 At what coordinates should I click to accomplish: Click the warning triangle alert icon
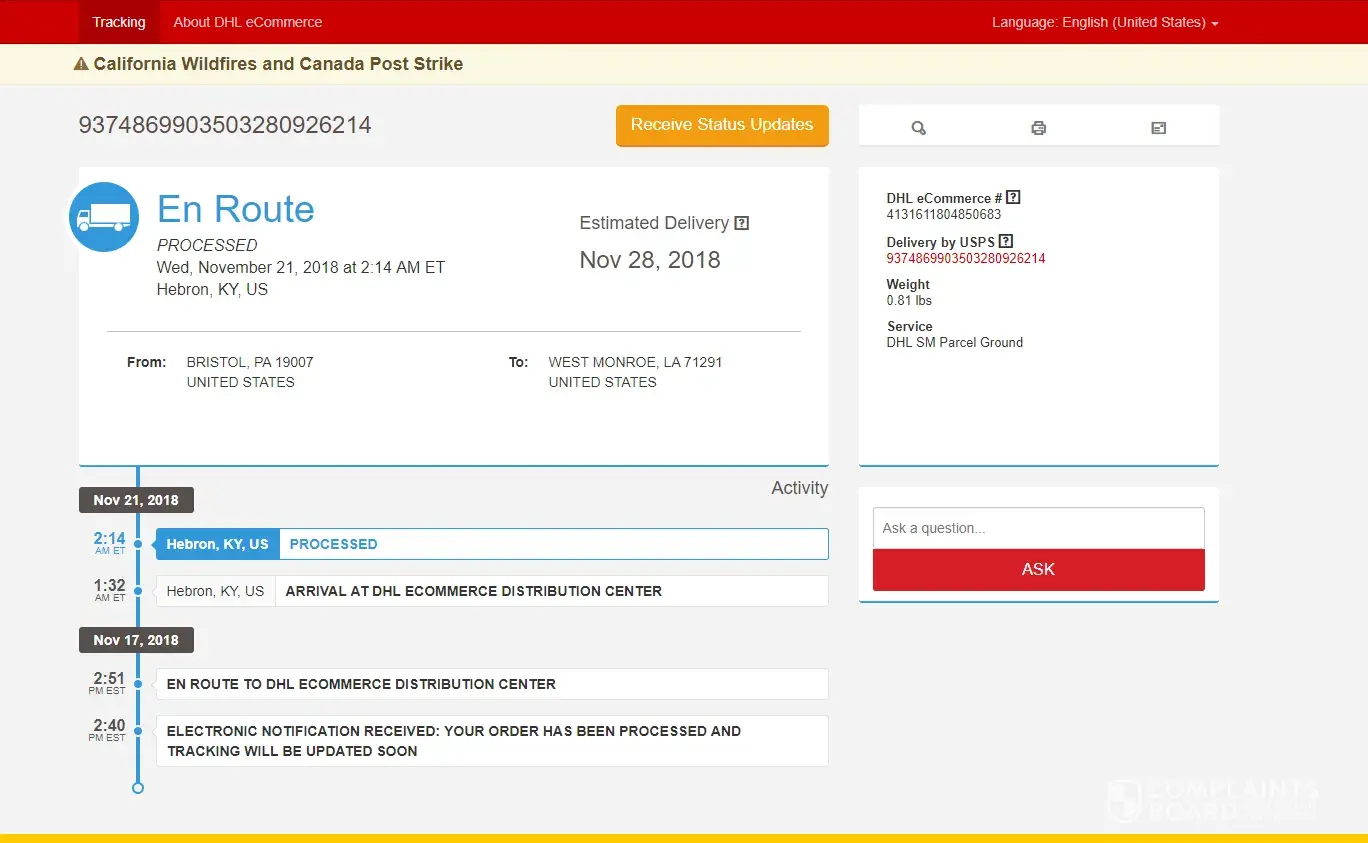point(81,64)
